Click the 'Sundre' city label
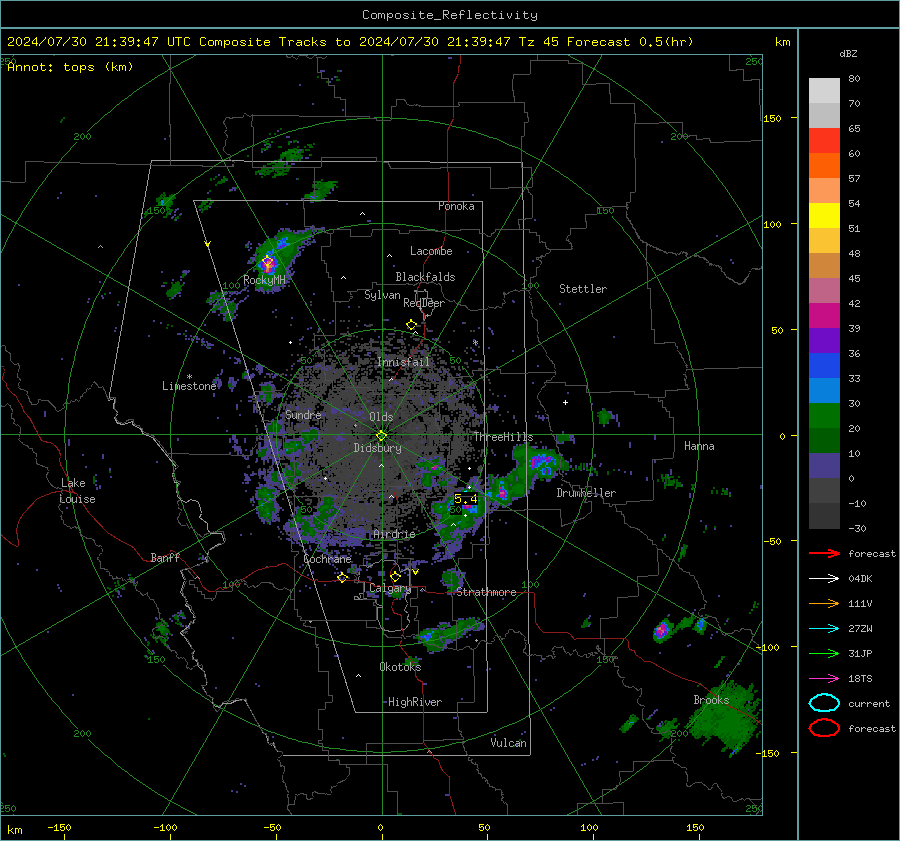 click(x=303, y=414)
